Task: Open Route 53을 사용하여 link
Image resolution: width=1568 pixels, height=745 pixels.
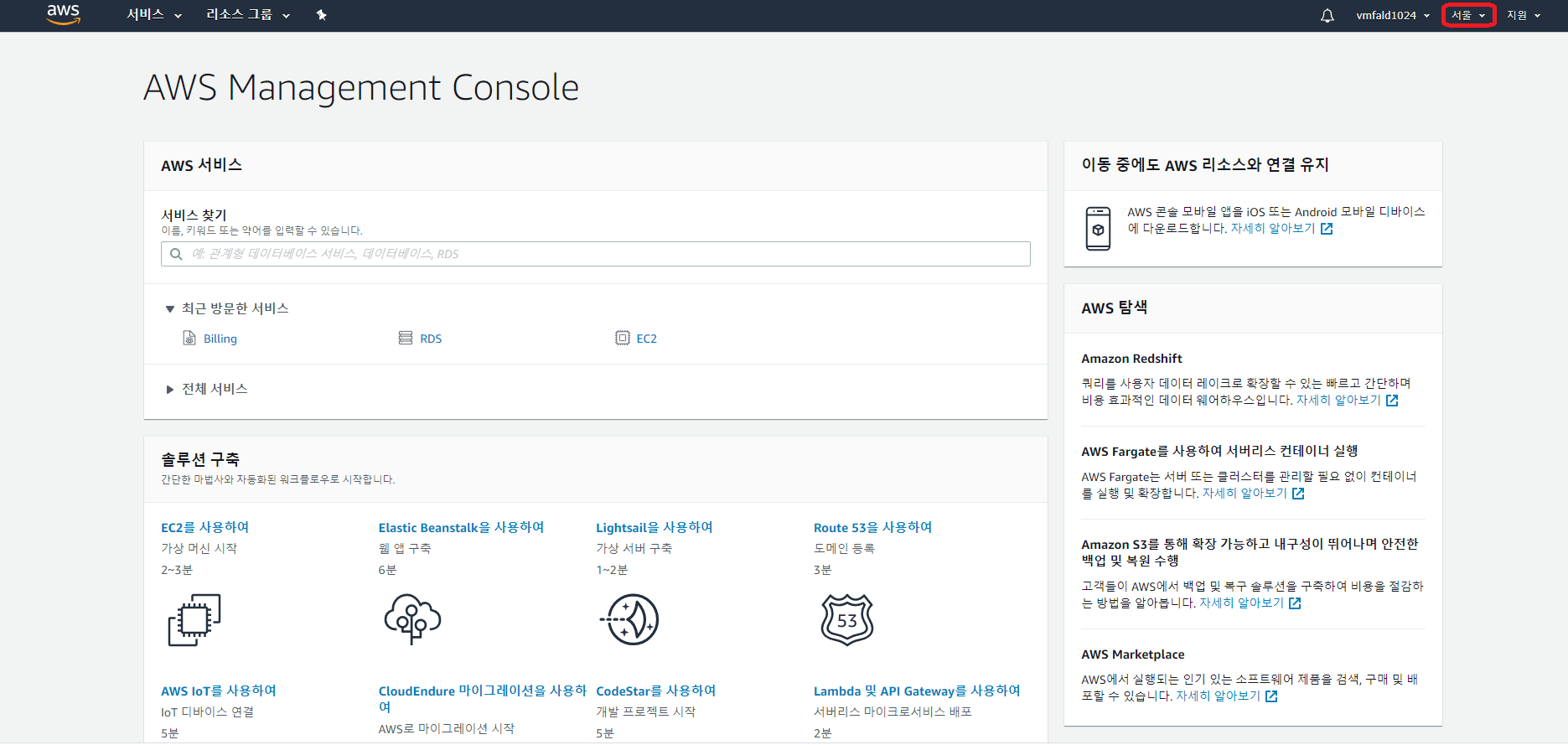Action: pos(873,527)
